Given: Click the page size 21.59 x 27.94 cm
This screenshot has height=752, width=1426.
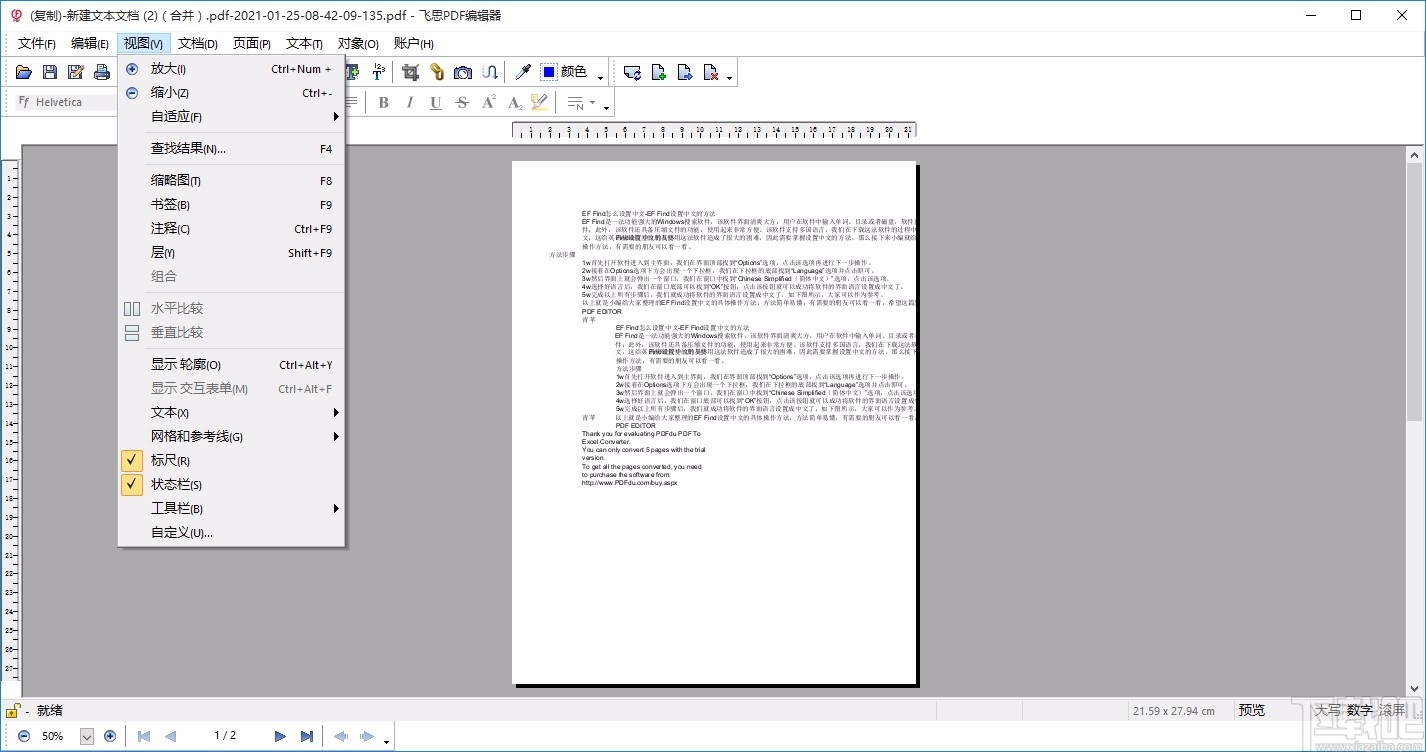Looking at the screenshot, I should (x=1174, y=711).
